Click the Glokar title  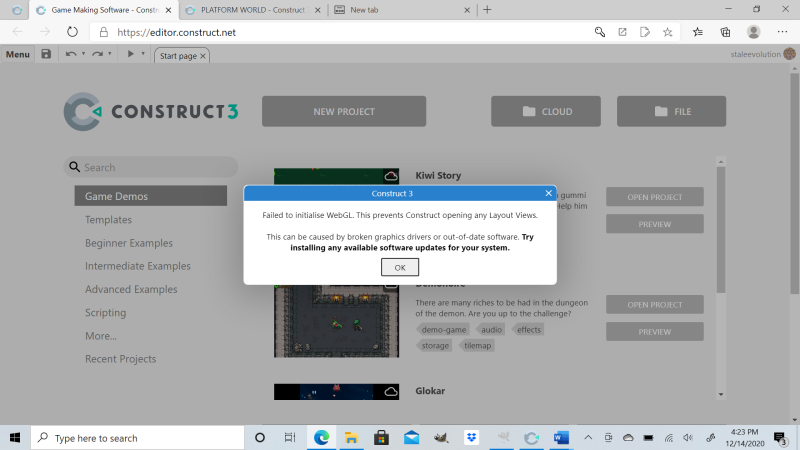point(430,391)
